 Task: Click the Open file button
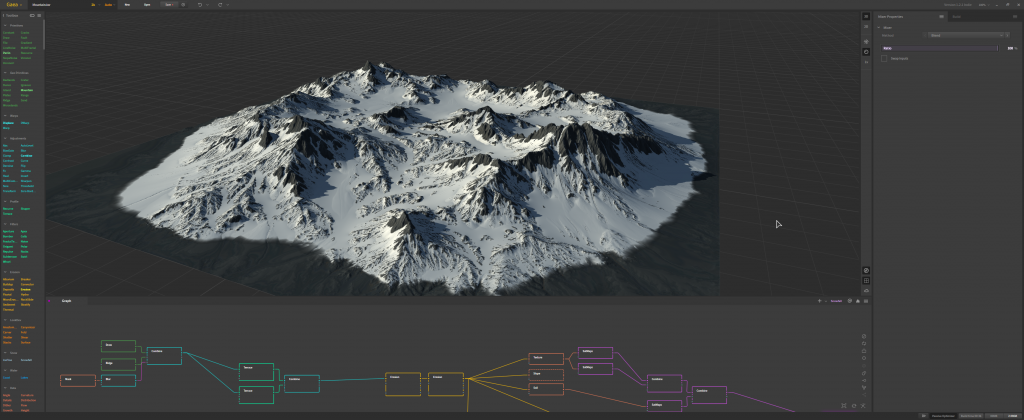click(147, 5)
